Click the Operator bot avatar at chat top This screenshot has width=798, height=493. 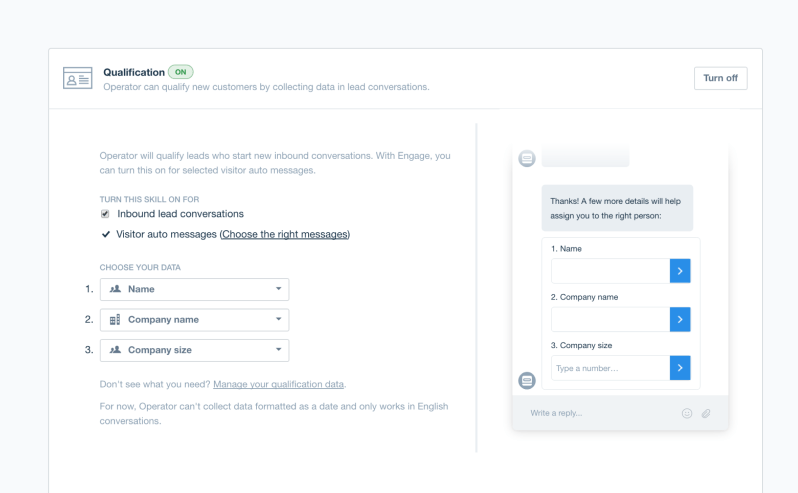coord(527,159)
